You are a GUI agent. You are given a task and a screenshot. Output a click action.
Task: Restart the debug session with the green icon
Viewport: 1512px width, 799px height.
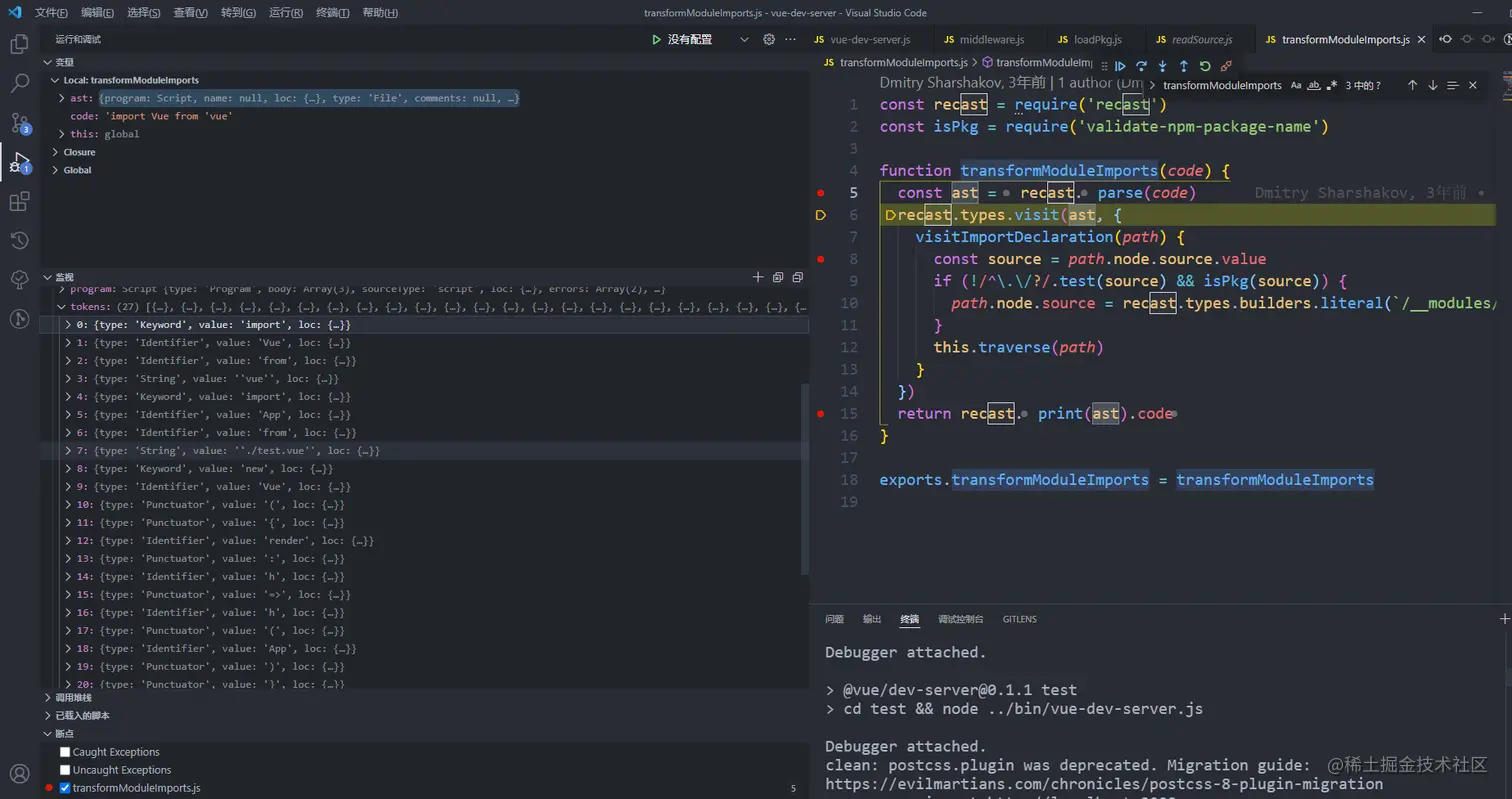pos(1205,66)
